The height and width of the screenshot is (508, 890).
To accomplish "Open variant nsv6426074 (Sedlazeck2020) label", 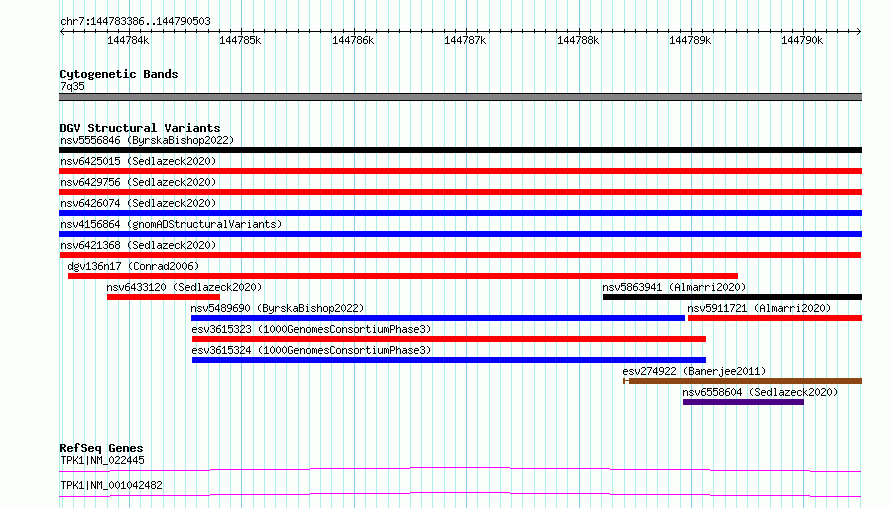I will [x=138, y=203].
